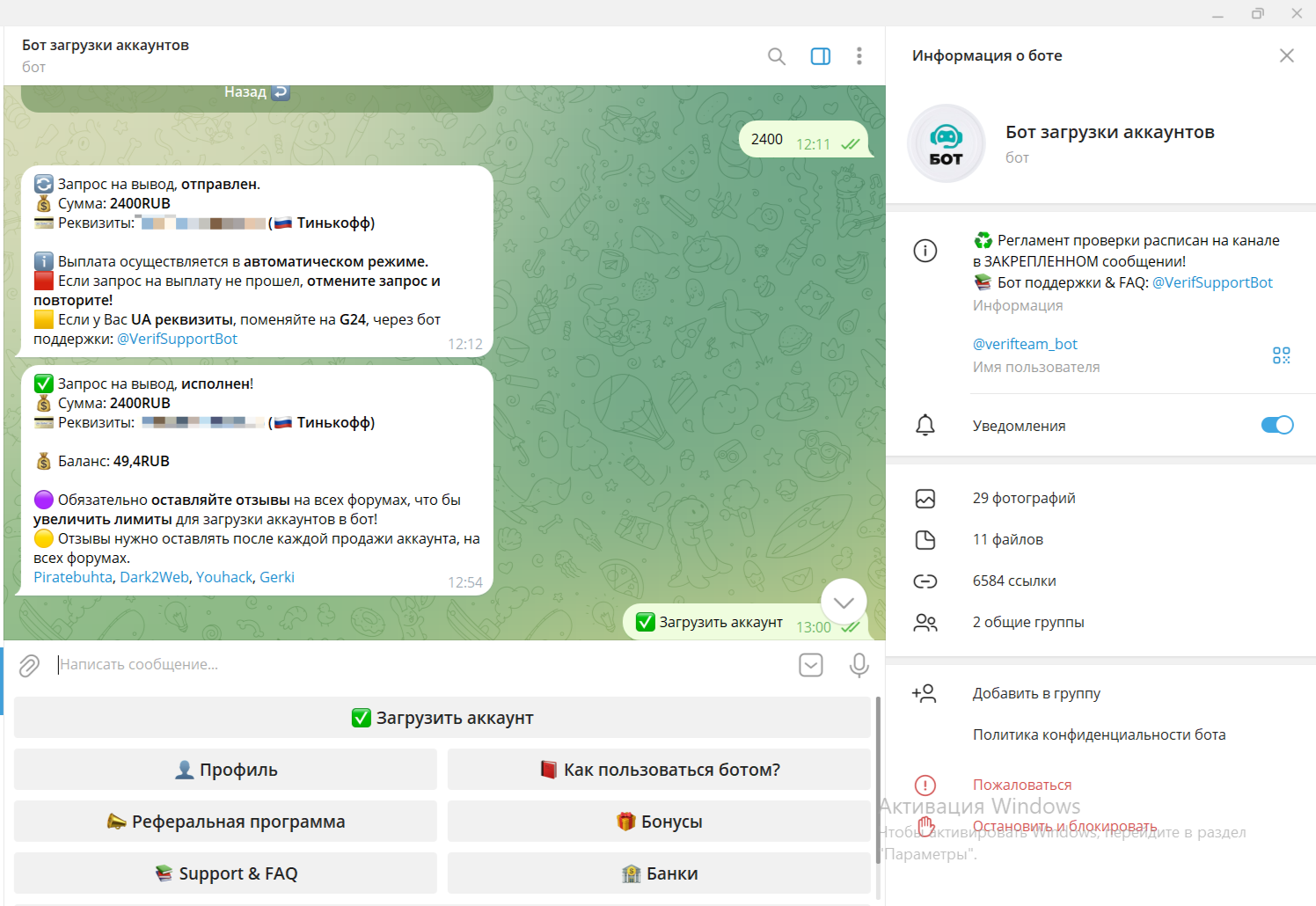Image resolution: width=1316 pixels, height=906 pixels.
Task: Click the attach file paperclip icon
Action: (x=29, y=665)
